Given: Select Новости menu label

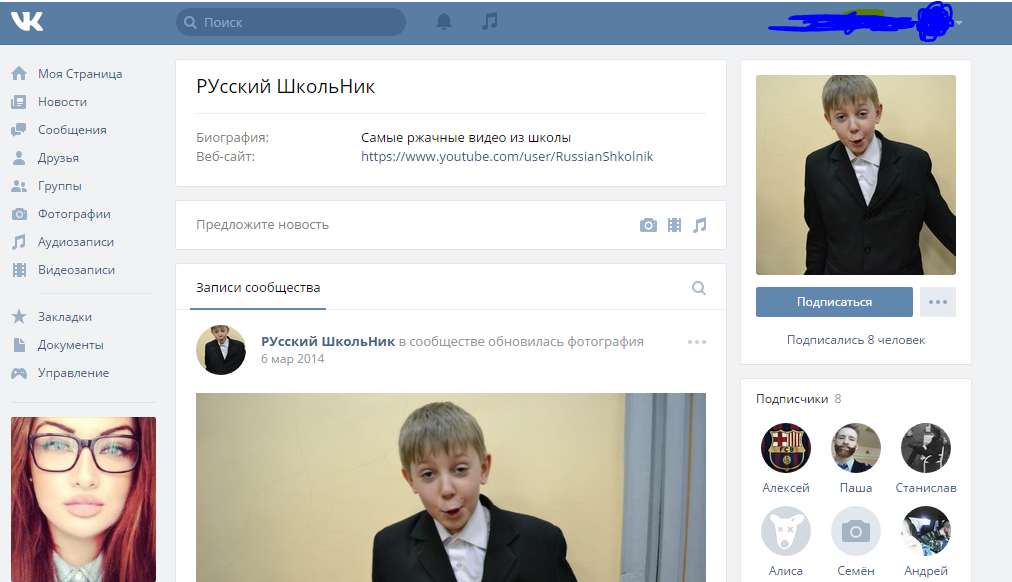Looking at the screenshot, I should [63, 102].
